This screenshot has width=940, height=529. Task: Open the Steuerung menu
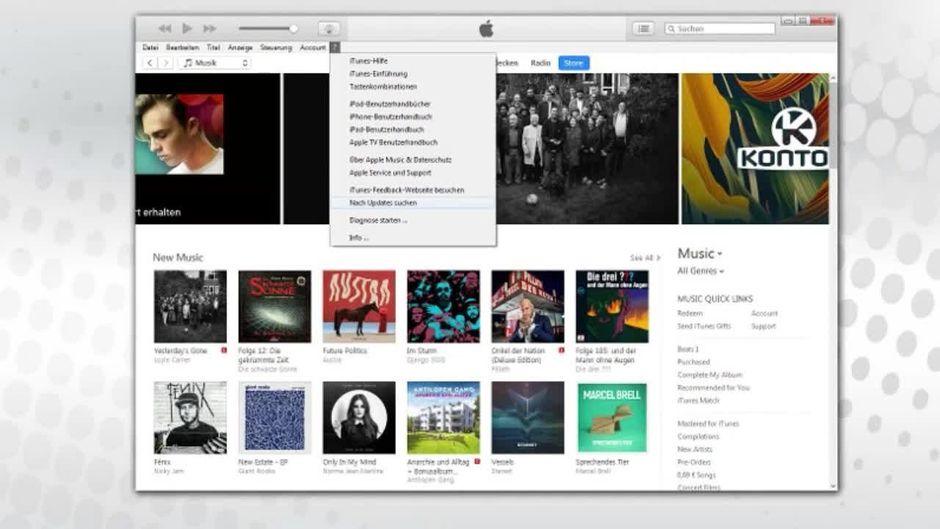pos(276,47)
